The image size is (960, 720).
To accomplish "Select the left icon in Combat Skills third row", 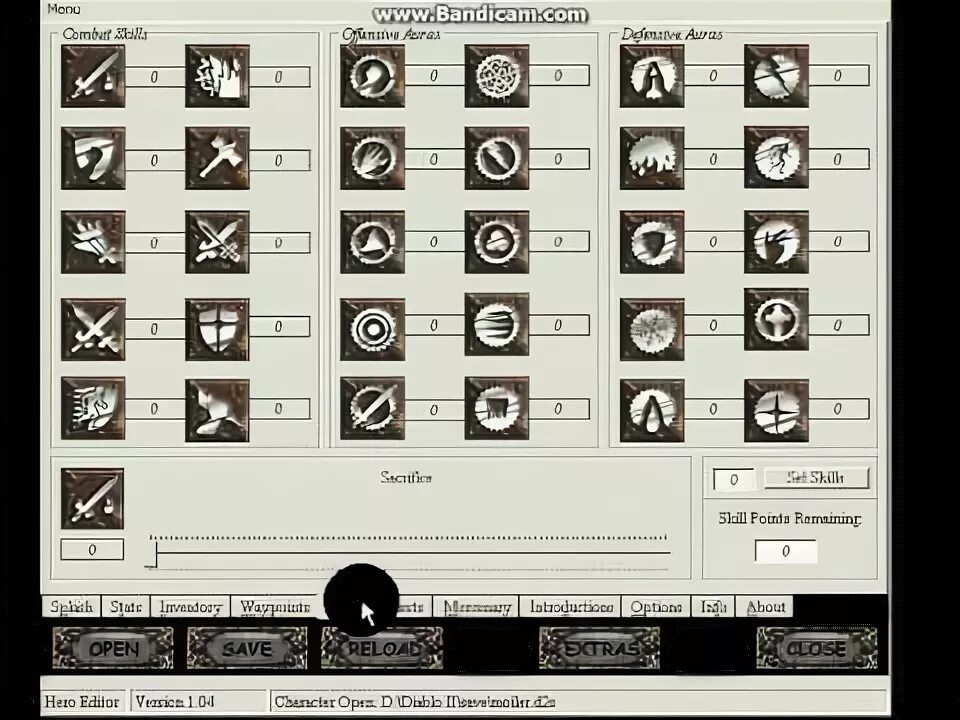I will point(93,242).
